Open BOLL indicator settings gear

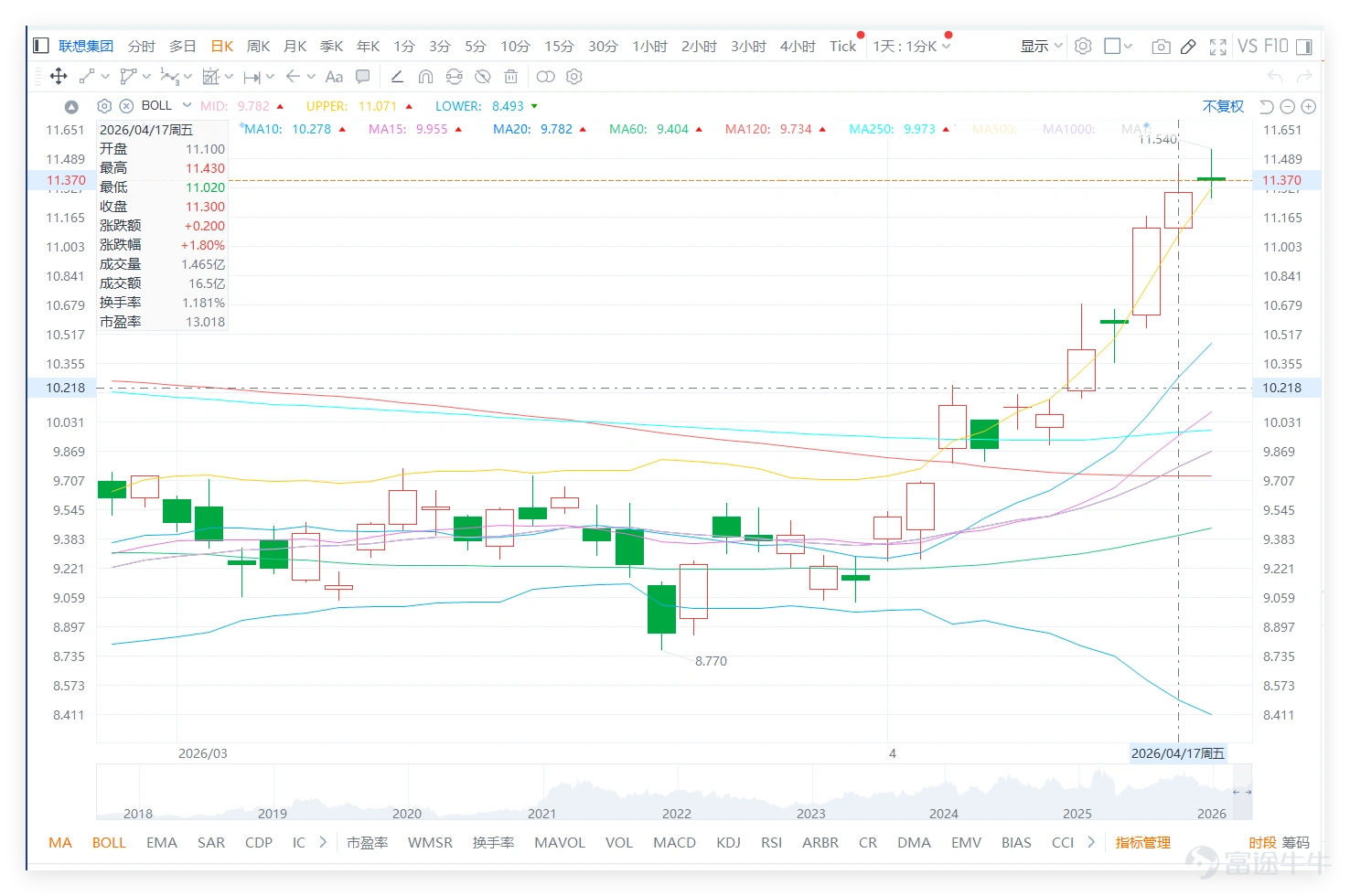click(104, 106)
